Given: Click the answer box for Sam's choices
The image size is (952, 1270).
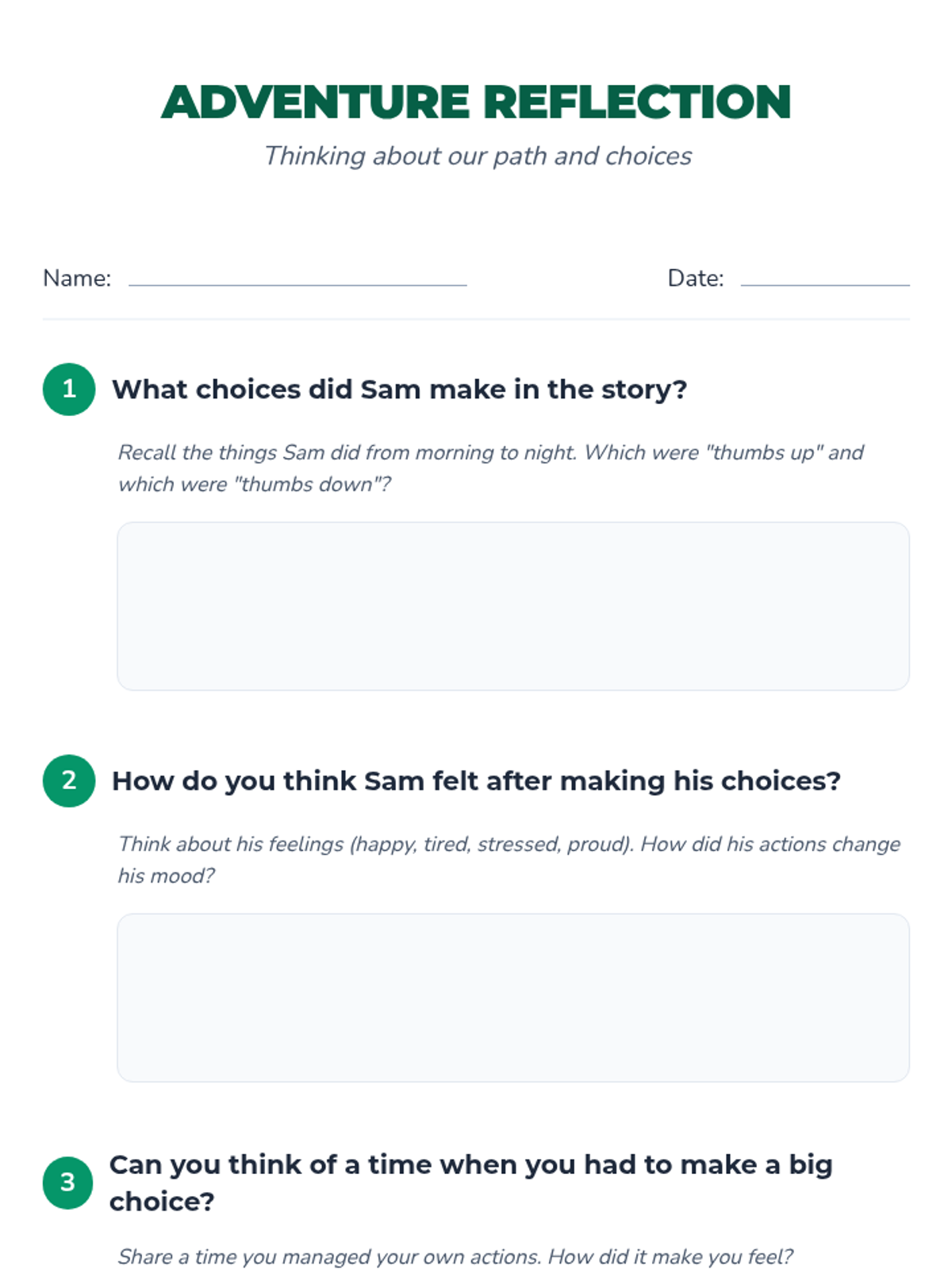Looking at the screenshot, I should tap(512, 606).
